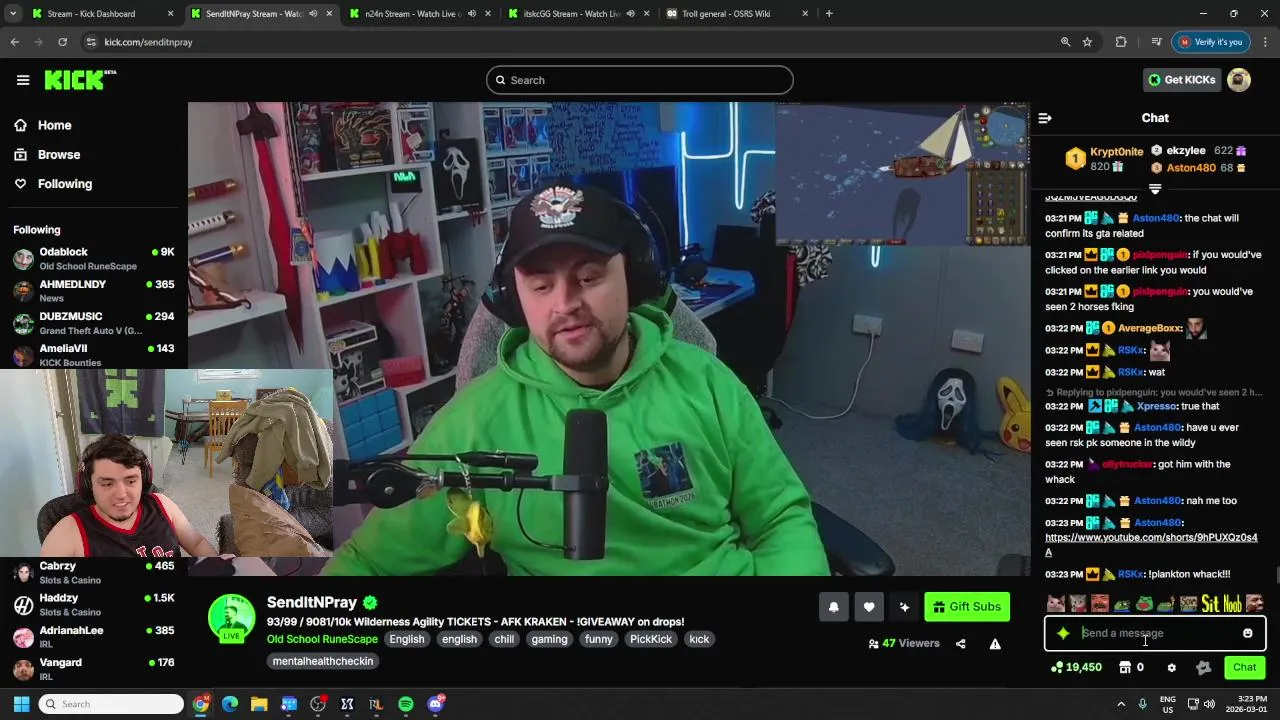The width and height of the screenshot is (1280, 720).
Task: Open Cabrzy channel in sidebar
Action: [94, 573]
